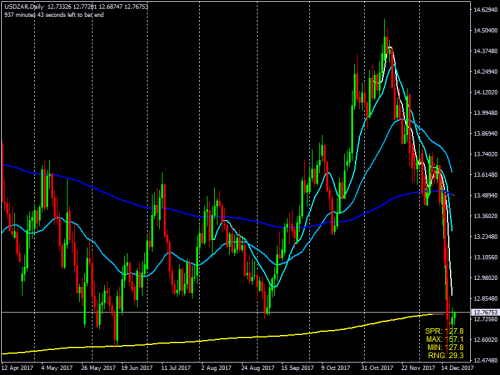Select the 2 Aug 2017 date label

pyautogui.click(x=216, y=368)
